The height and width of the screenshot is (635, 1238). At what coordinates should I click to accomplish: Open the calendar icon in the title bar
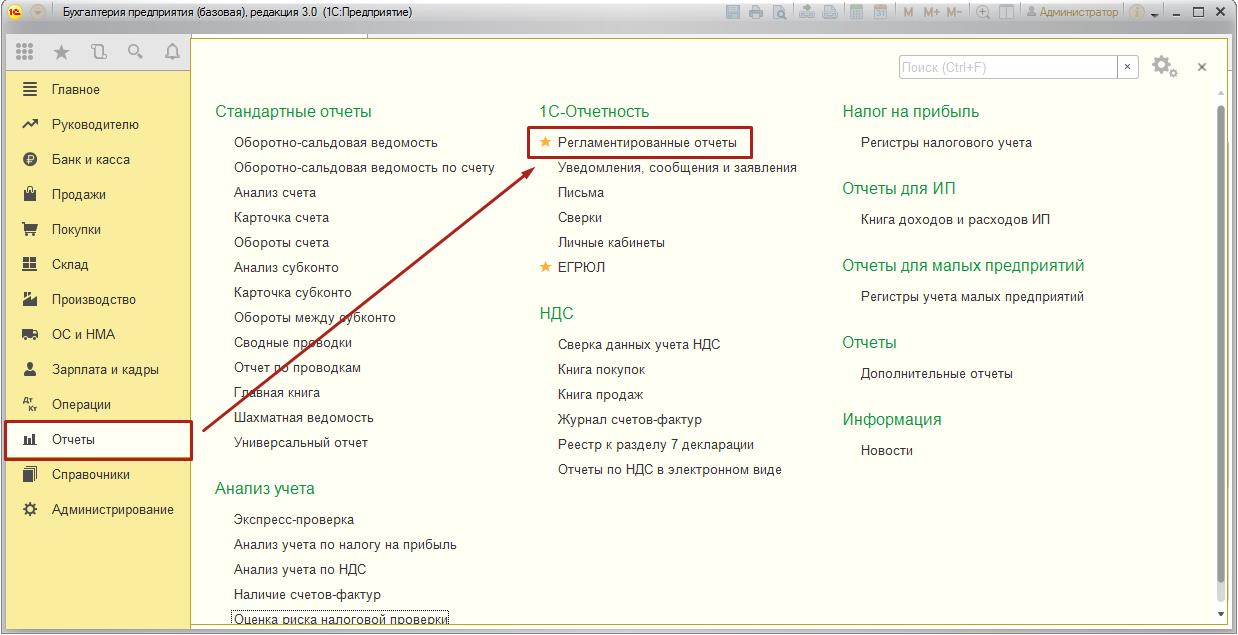click(880, 12)
